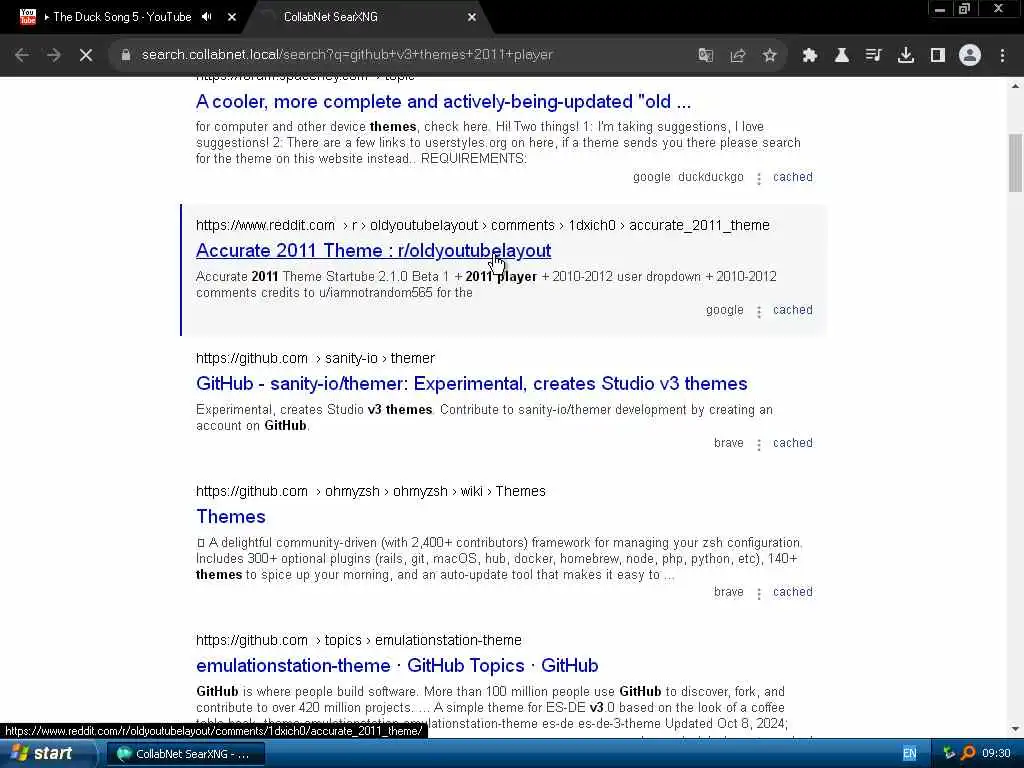This screenshot has height=768, width=1024.
Task: Open the sanity-io/themer GitHub result
Action: tap(472, 384)
